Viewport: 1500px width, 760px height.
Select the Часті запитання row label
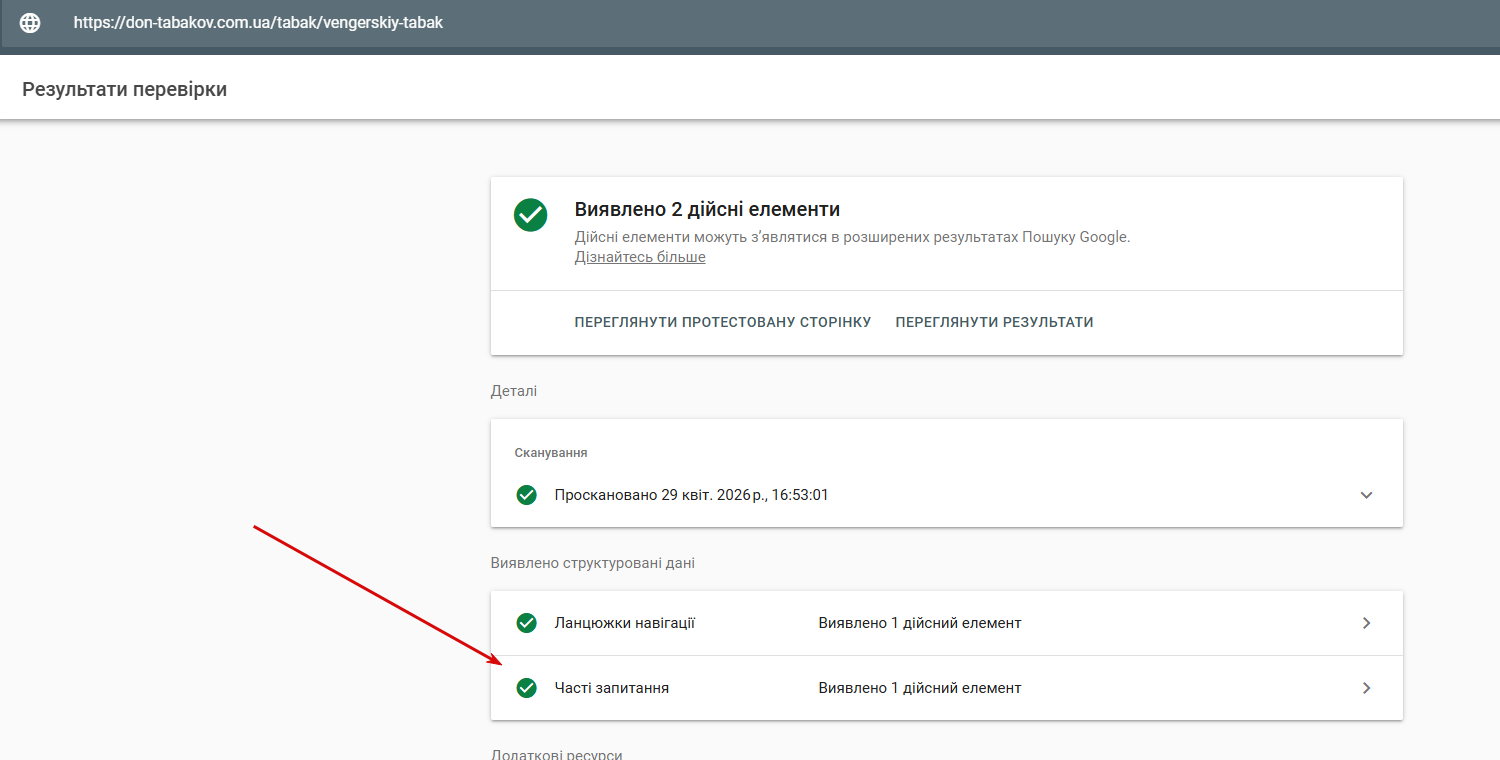point(611,688)
